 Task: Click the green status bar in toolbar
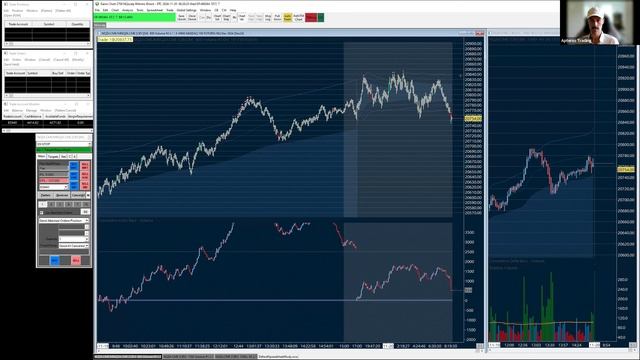[x=135, y=17]
